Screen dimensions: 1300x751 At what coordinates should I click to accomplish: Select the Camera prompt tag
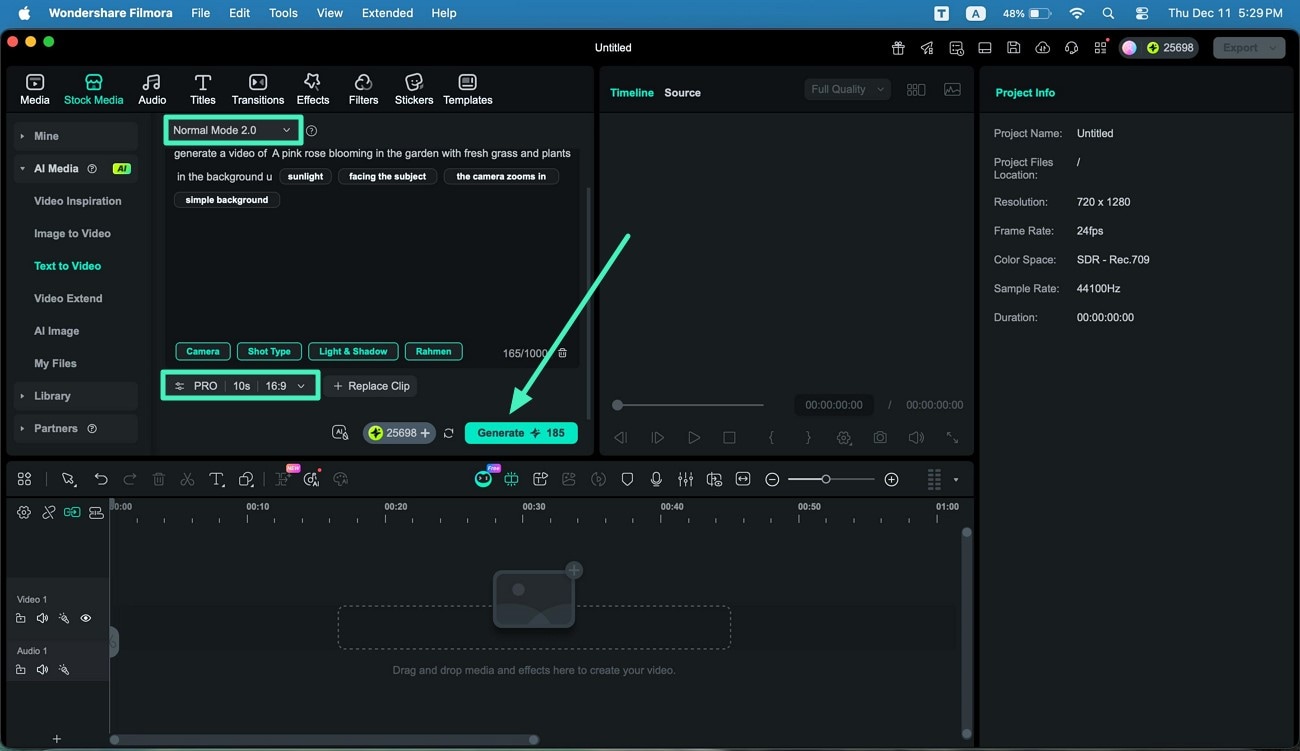203,352
